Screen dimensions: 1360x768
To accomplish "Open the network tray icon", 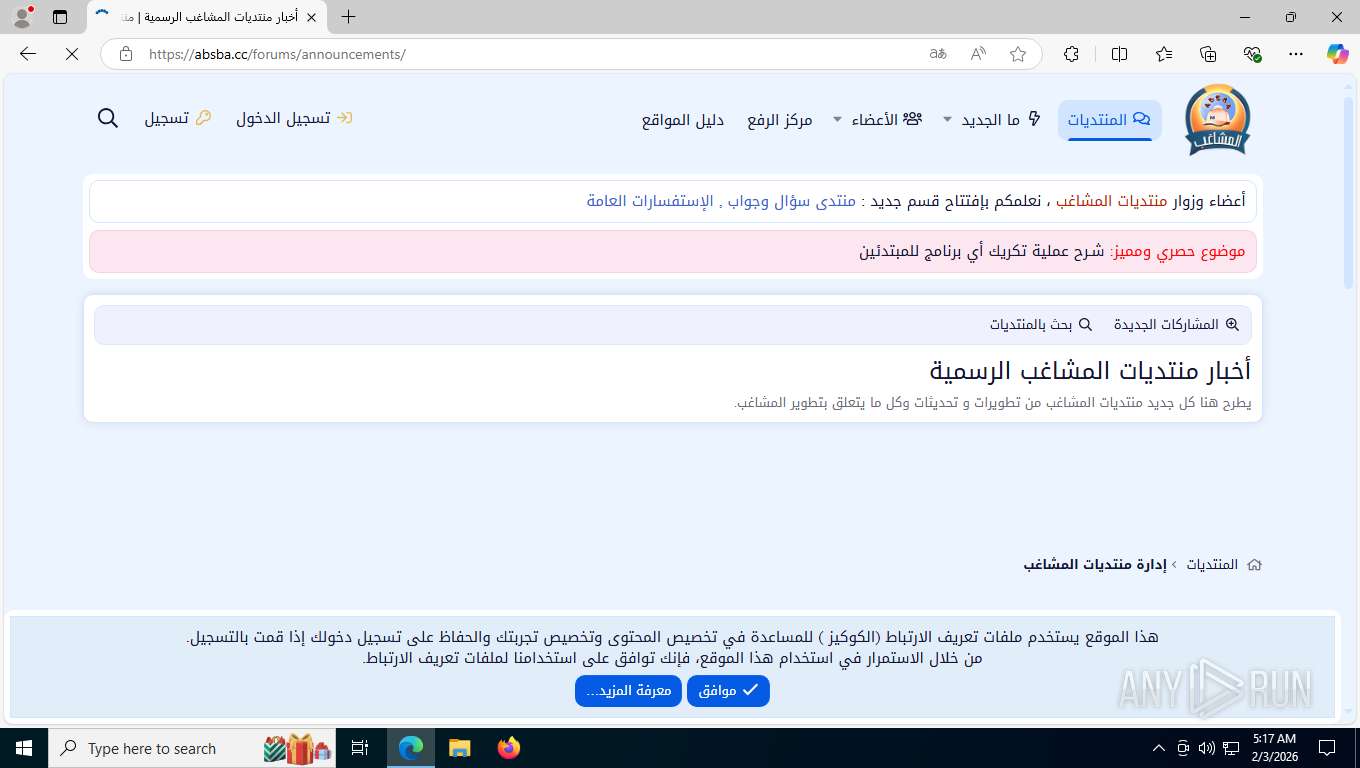I will click(1231, 748).
